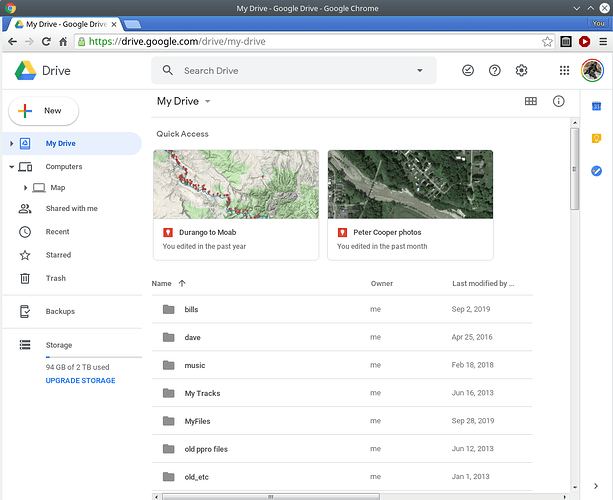Open Google Keep side panel icon
This screenshot has height=500, width=613.
click(596, 138)
